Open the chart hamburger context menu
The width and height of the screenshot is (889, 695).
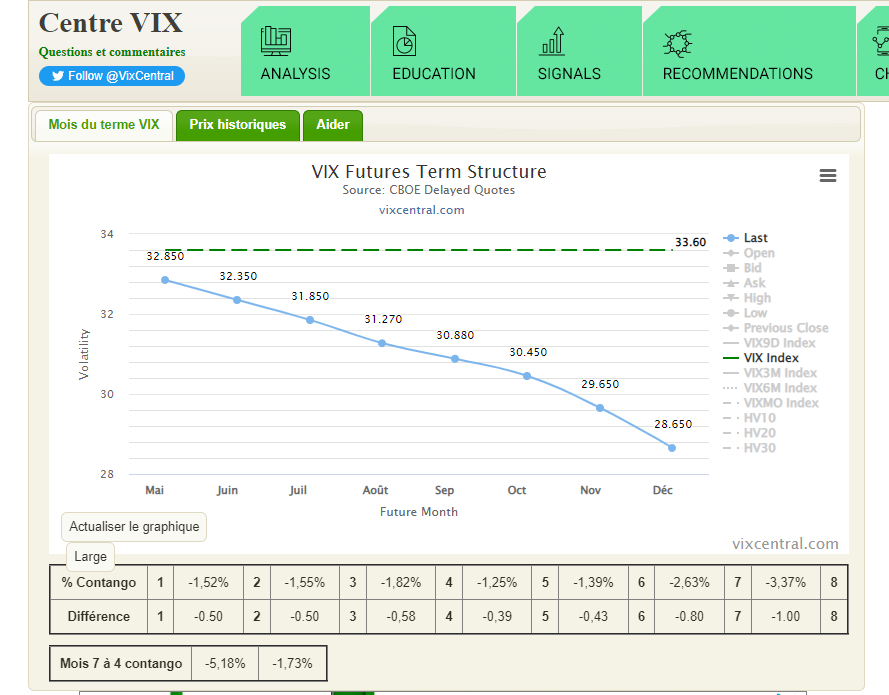(x=828, y=176)
